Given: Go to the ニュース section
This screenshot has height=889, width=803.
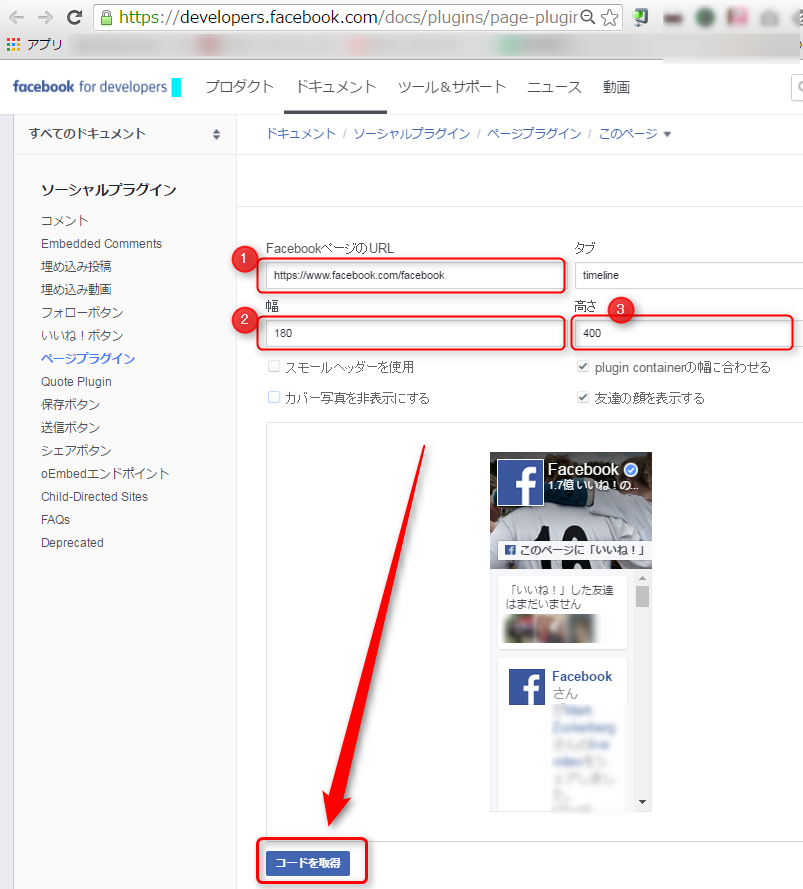Looking at the screenshot, I should coord(554,87).
